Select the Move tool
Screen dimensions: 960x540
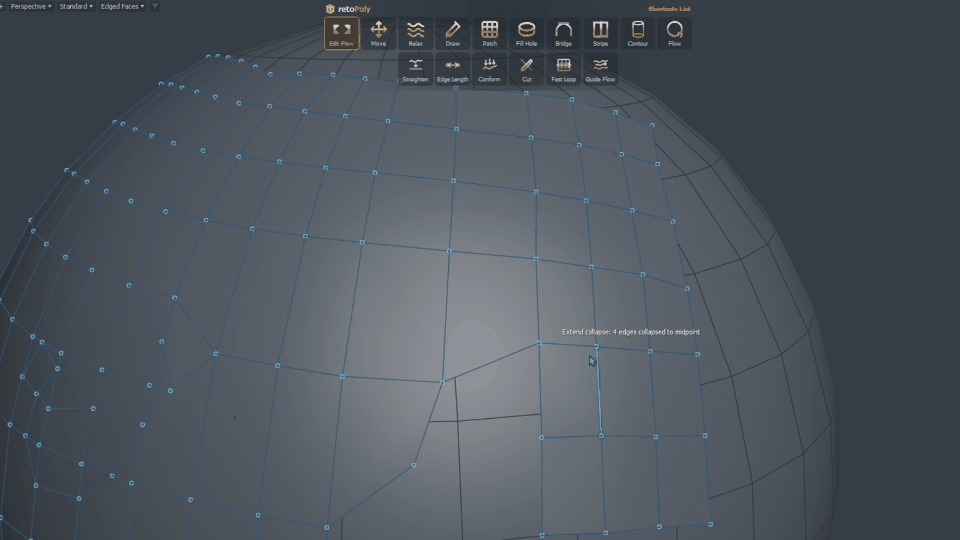click(378, 34)
